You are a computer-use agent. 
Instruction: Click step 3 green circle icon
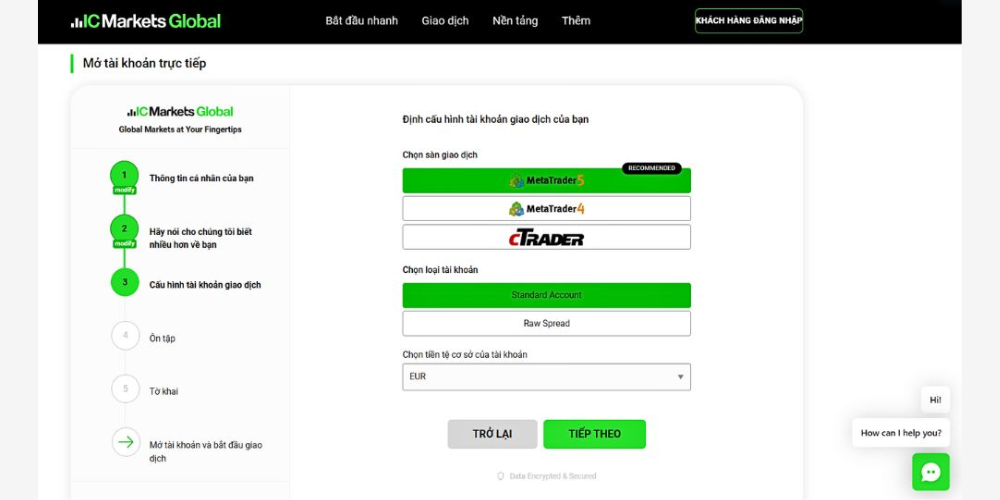coord(125,283)
